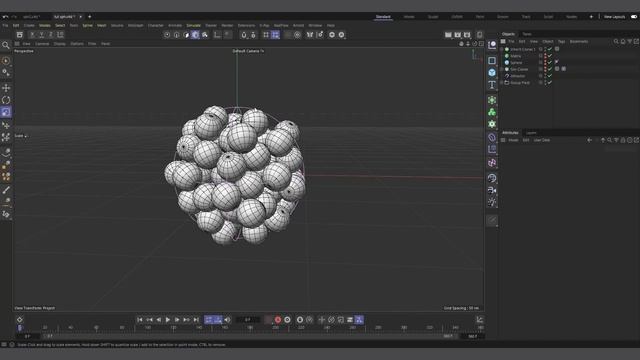Open the Objects panel hamburger menu
This screenshot has height=360, width=640.
click(503, 41)
